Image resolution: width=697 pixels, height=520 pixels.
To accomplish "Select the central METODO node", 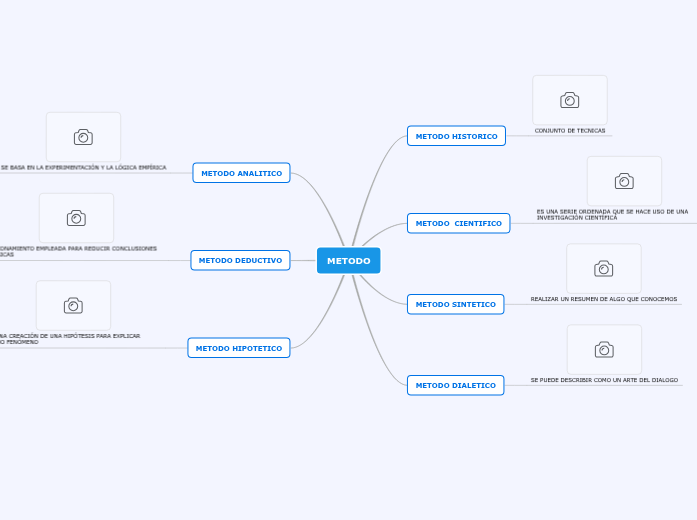I will pyautogui.click(x=348, y=261).
